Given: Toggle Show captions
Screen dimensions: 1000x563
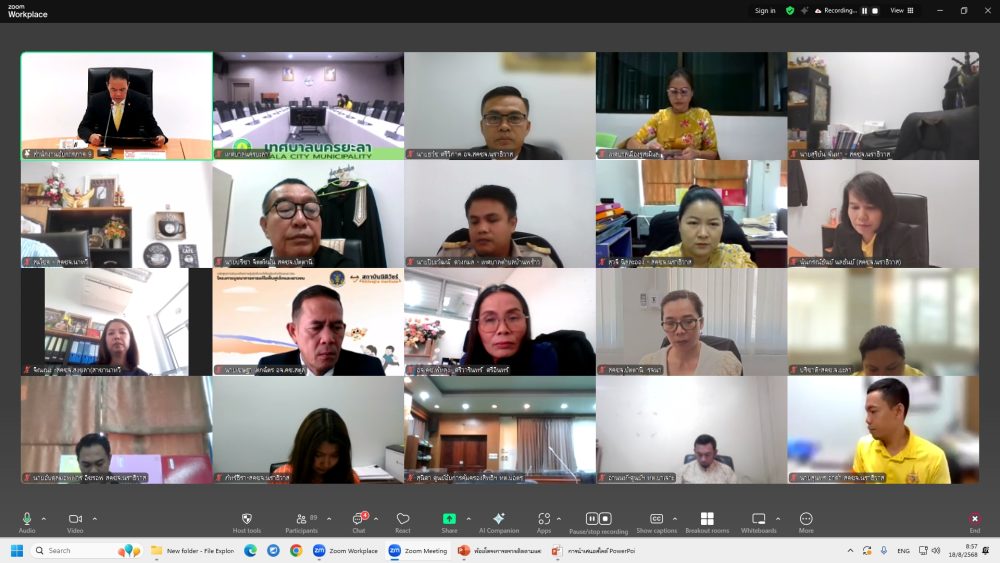Looking at the screenshot, I should (656, 519).
